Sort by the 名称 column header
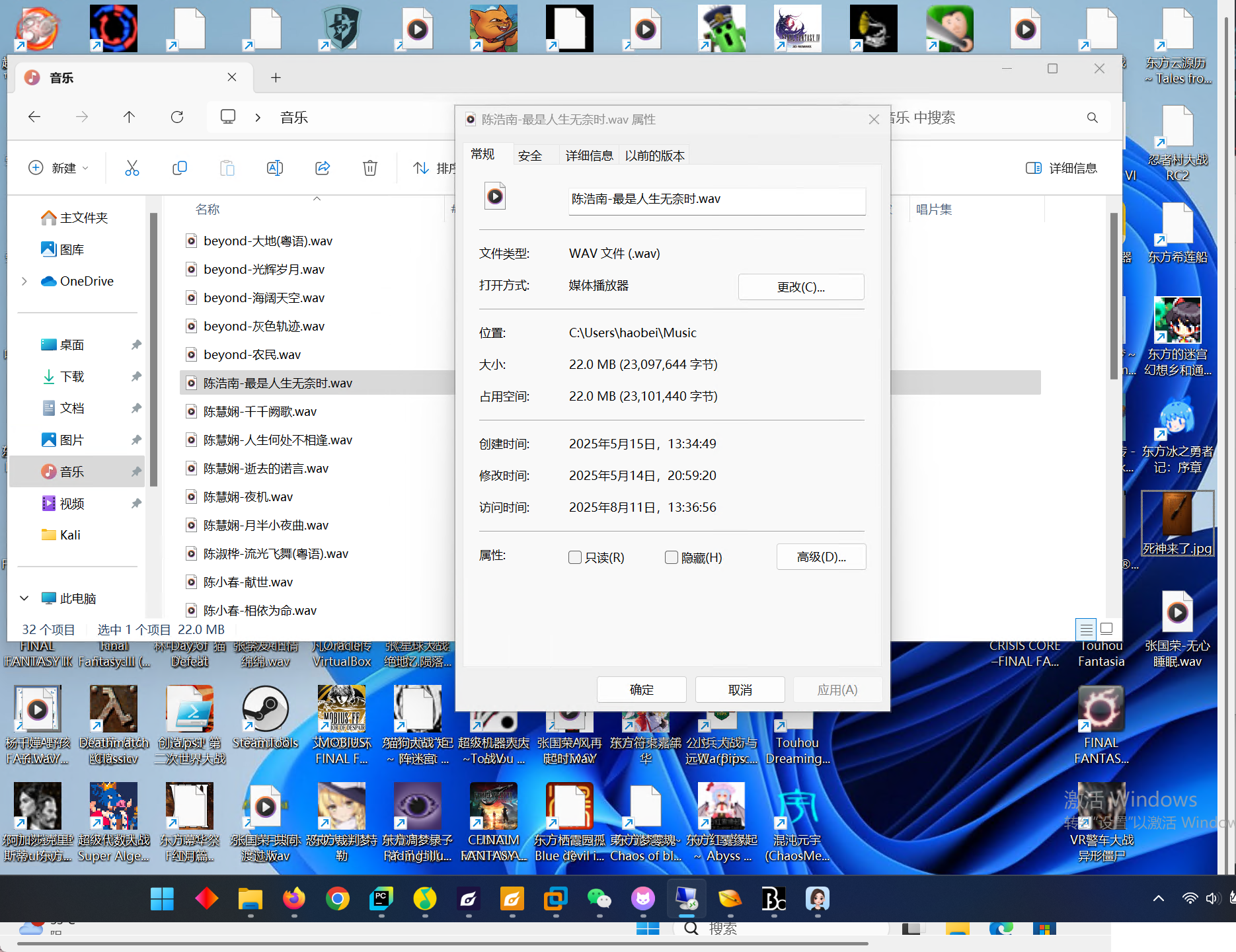This screenshot has width=1236, height=952. pyautogui.click(x=208, y=210)
